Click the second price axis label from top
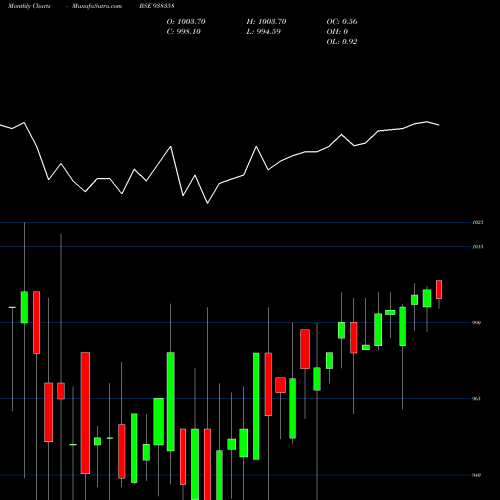 click(x=478, y=247)
